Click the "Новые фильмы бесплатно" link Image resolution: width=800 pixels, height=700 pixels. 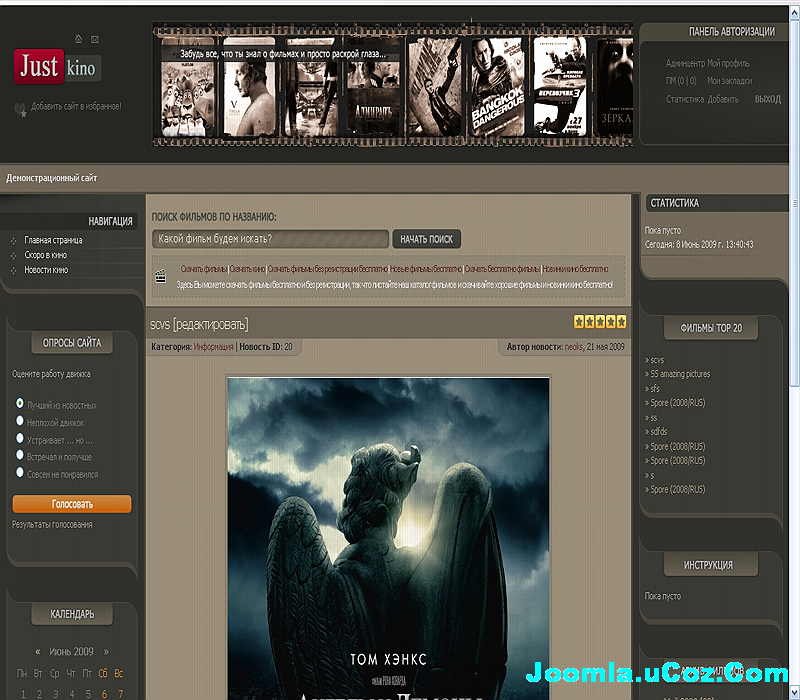(x=426, y=269)
